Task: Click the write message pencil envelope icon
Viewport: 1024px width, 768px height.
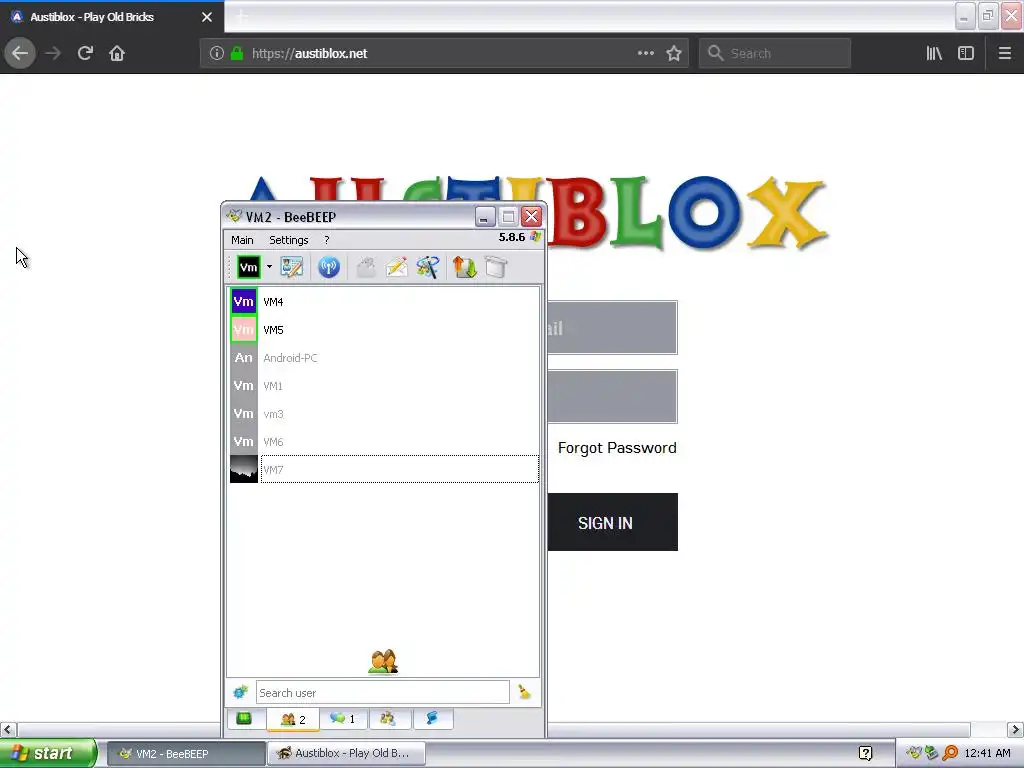Action: (396, 267)
